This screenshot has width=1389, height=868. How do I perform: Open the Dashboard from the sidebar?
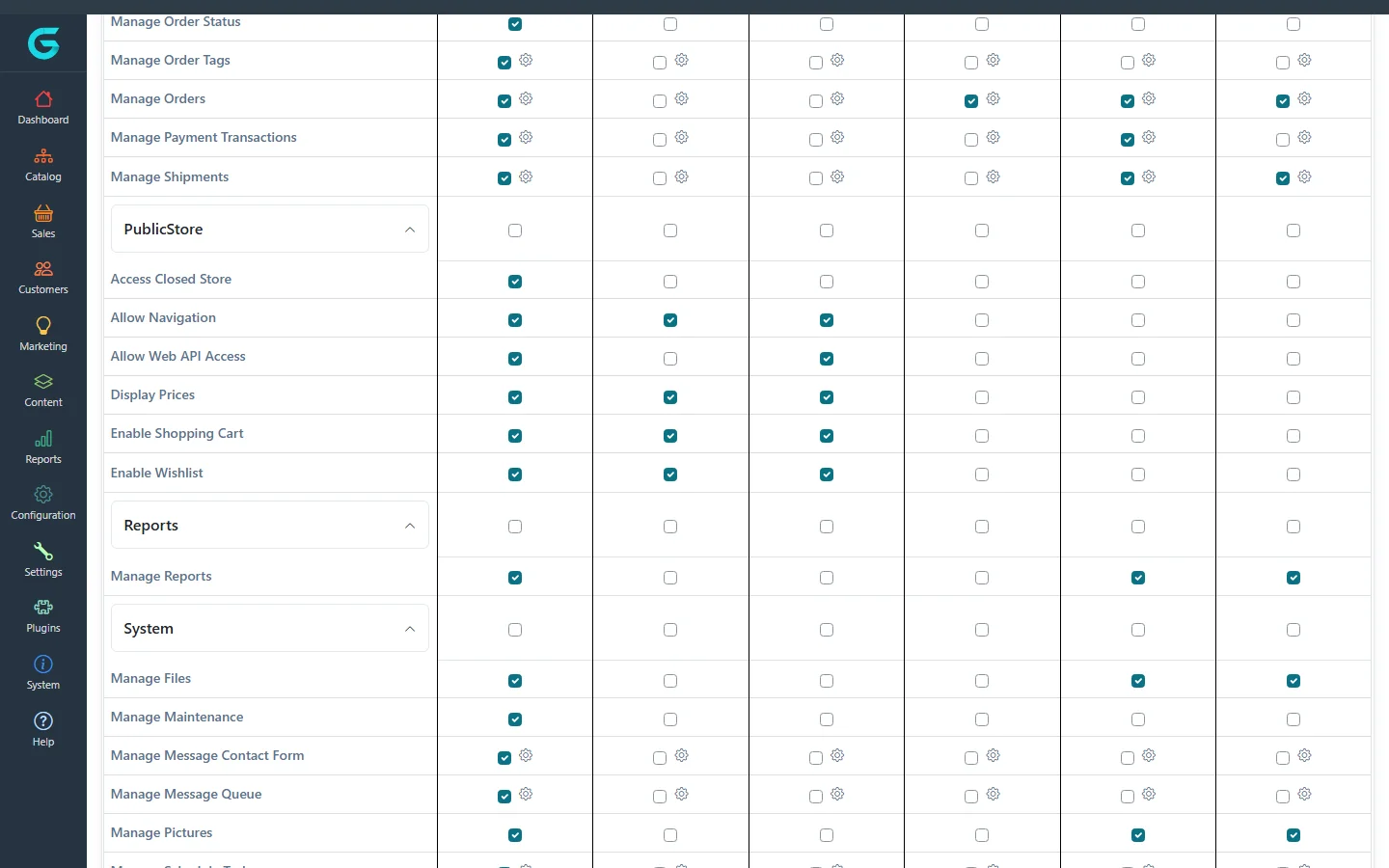coord(43,108)
